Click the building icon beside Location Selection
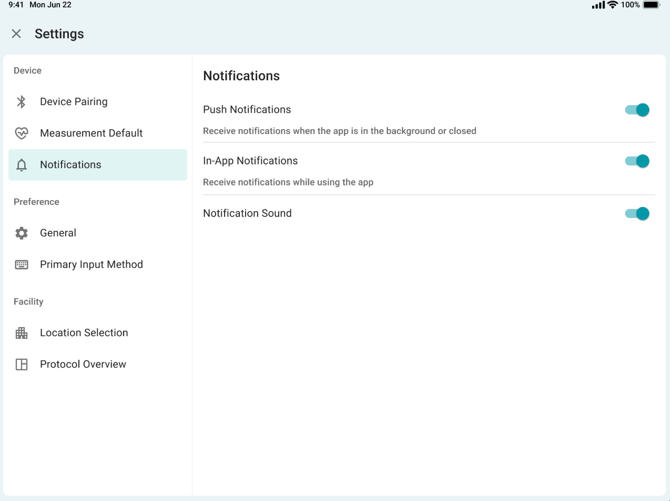 pos(21,333)
